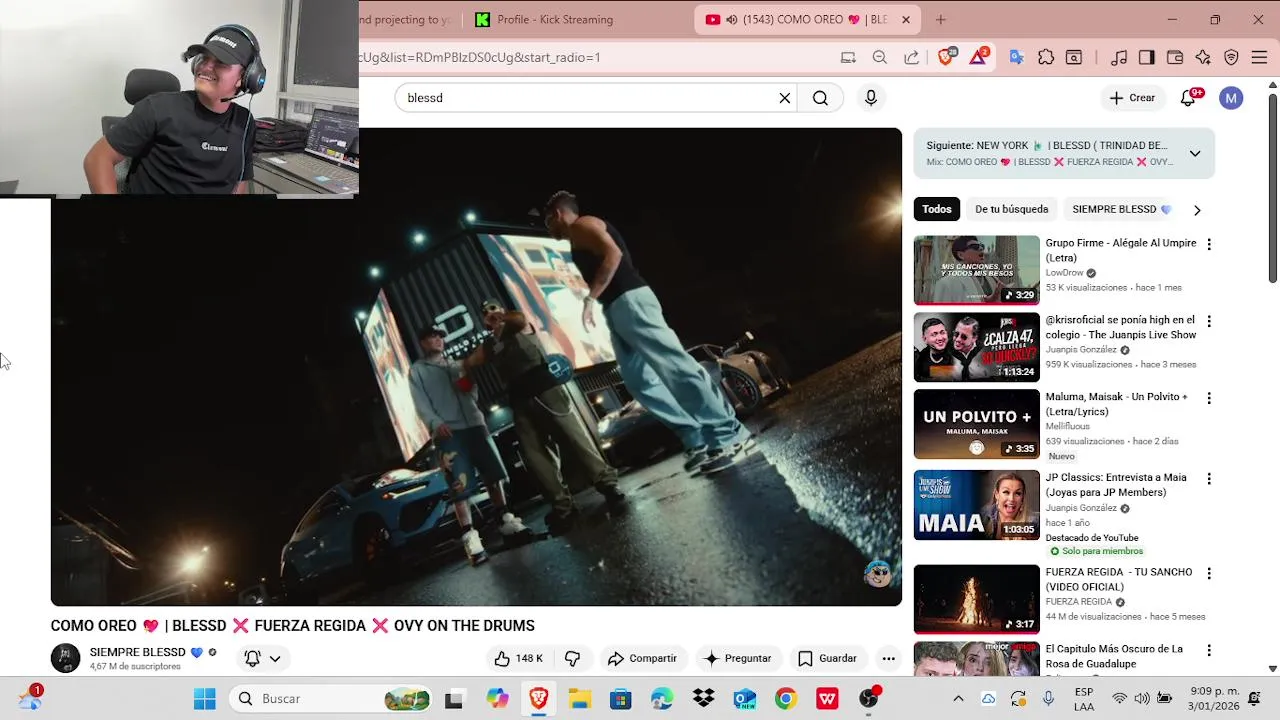This screenshot has height=720, width=1280.
Task: Open the Windows Start button
Action: pyautogui.click(x=204, y=698)
